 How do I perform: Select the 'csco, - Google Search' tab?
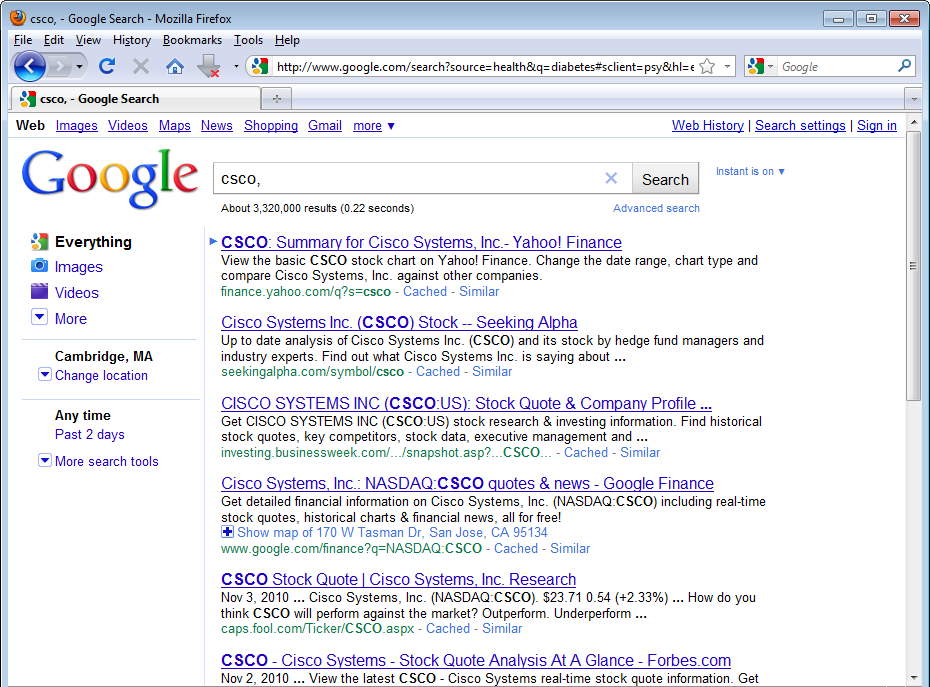click(x=135, y=98)
